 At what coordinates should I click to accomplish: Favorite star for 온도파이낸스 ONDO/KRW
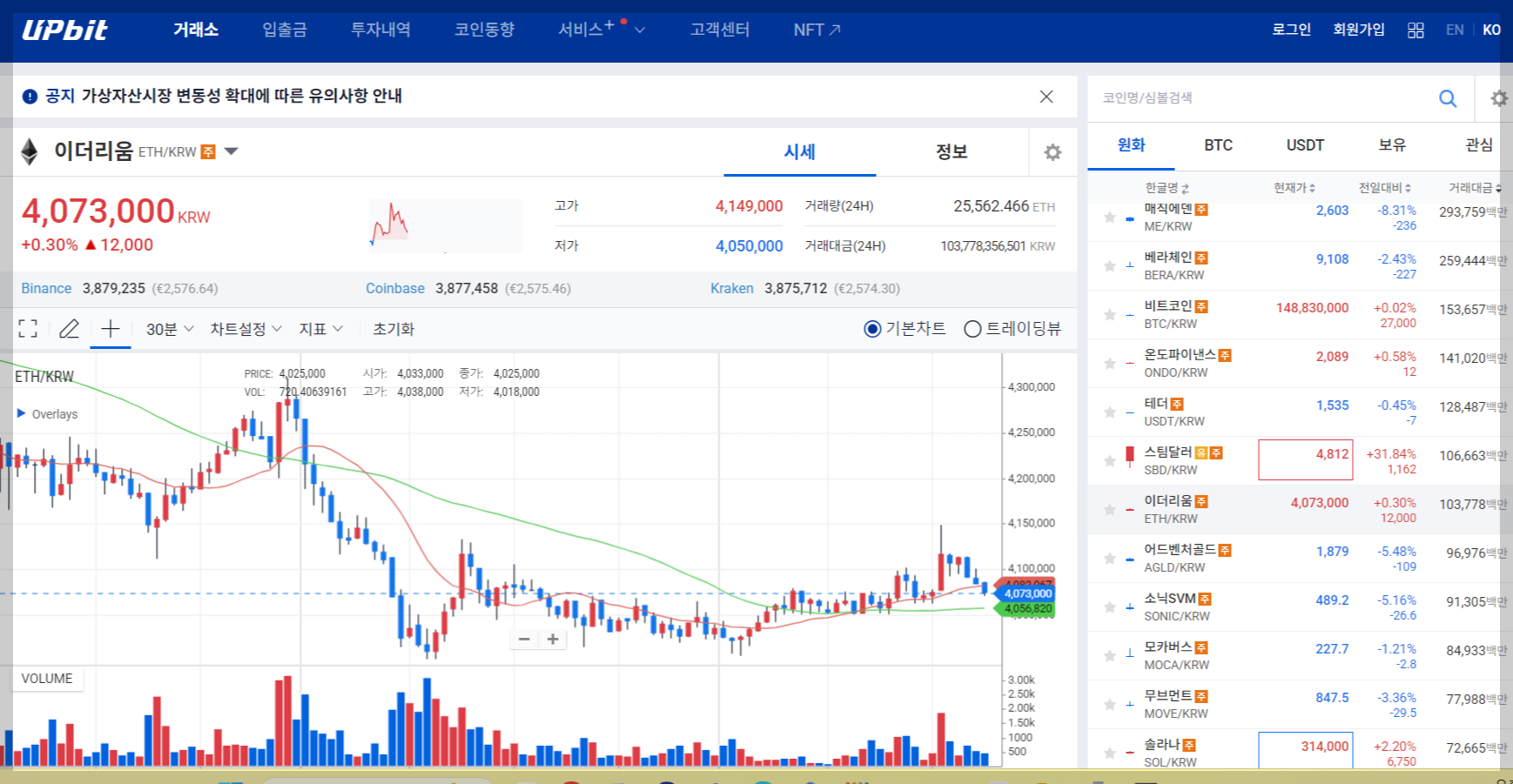[1109, 364]
